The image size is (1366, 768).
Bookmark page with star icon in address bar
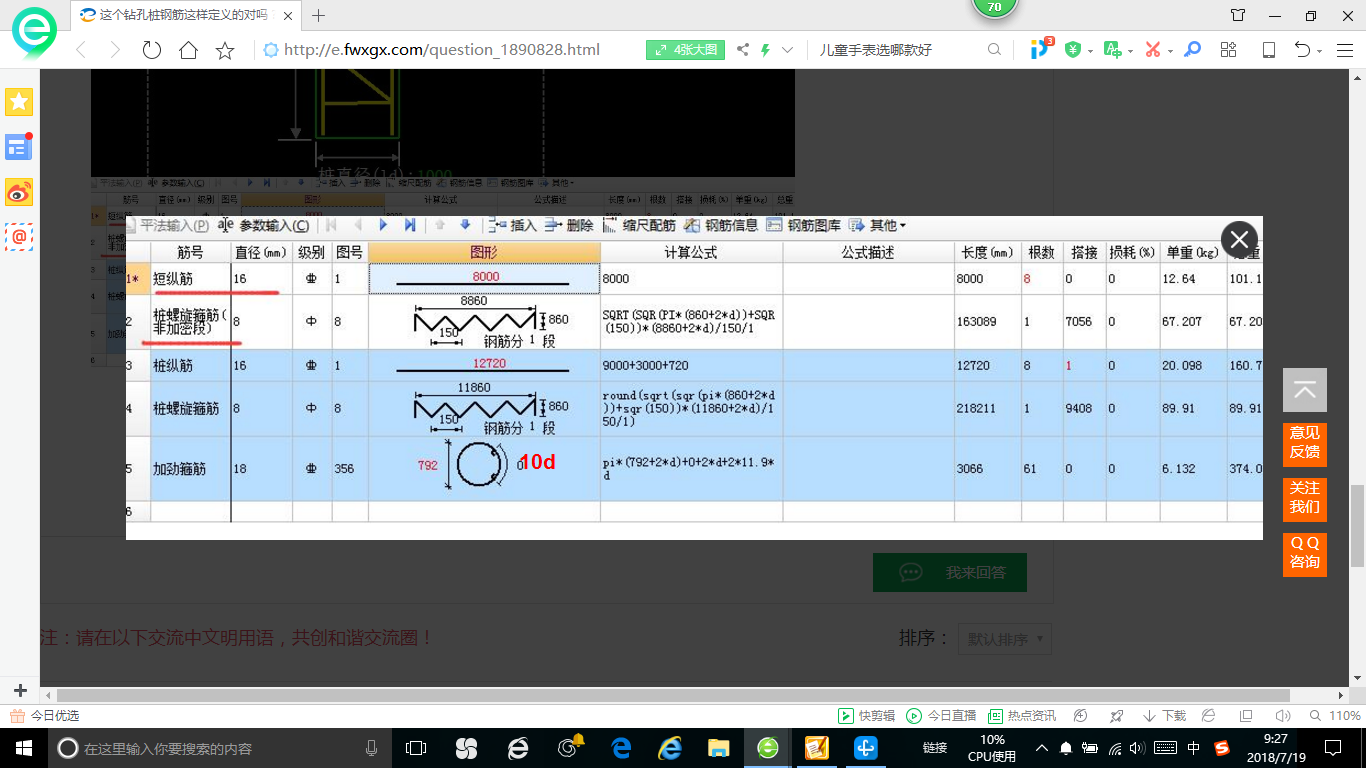pos(225,50)
